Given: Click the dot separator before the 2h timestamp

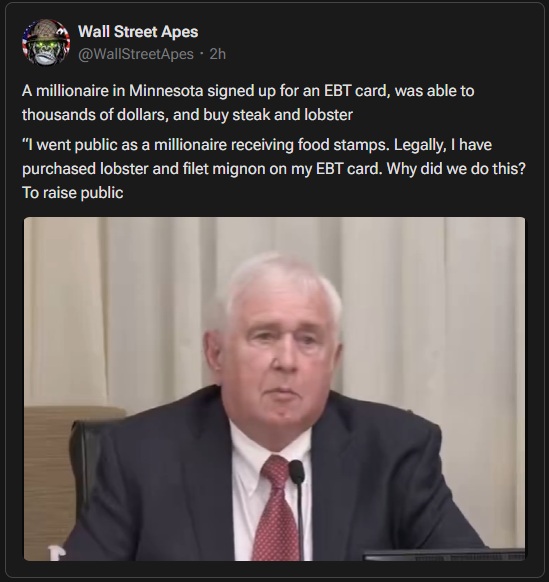Looking at the screenshot, I should click(x=202, y=54).
